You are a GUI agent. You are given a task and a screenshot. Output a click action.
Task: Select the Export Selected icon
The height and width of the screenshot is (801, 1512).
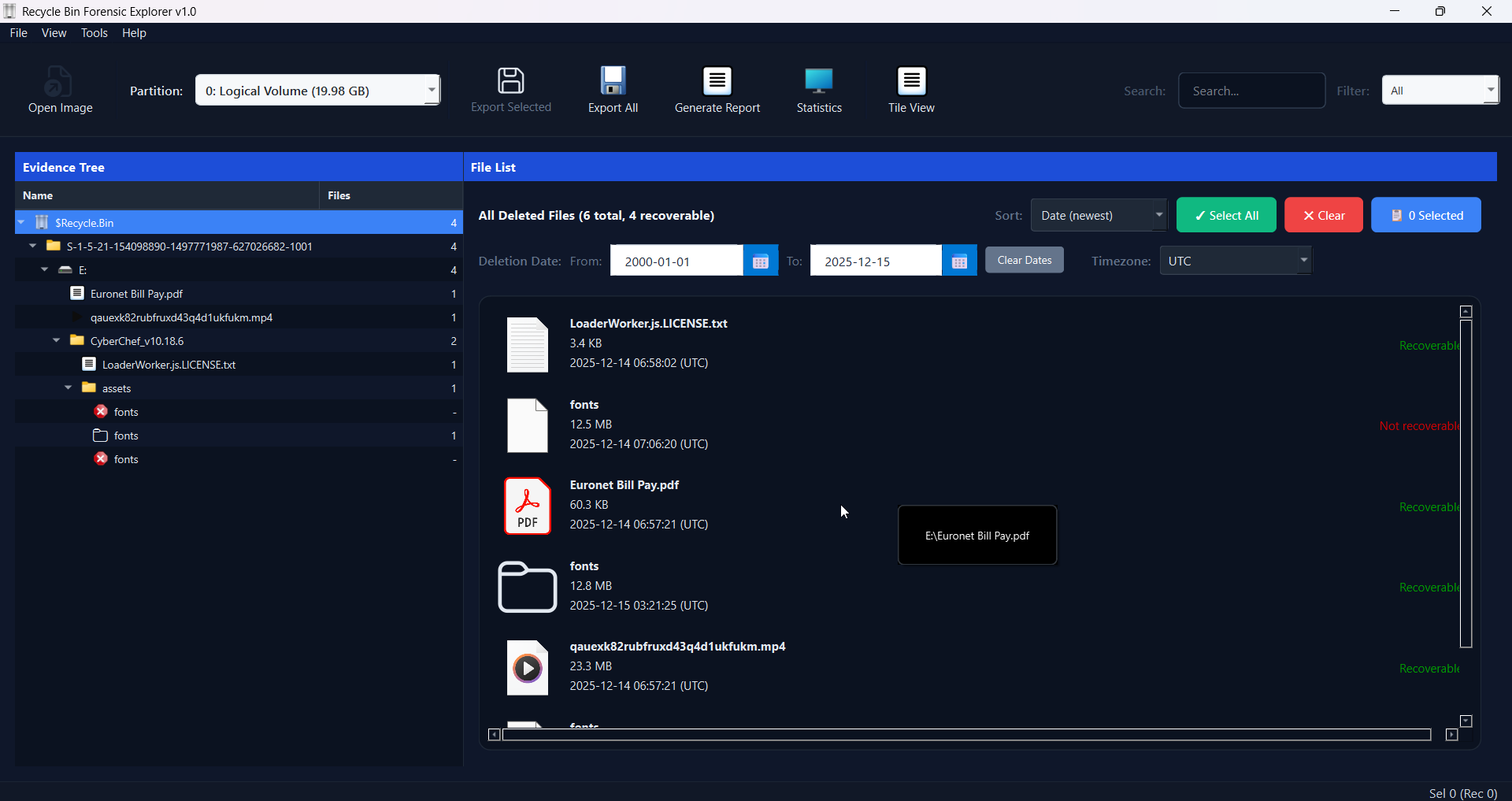(511, 81)
